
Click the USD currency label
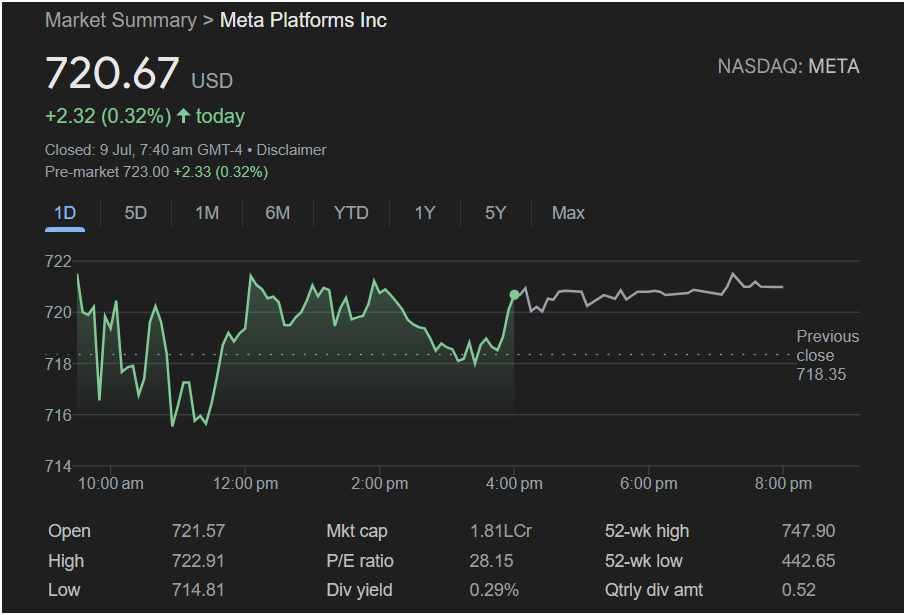[x=212, y=81]
